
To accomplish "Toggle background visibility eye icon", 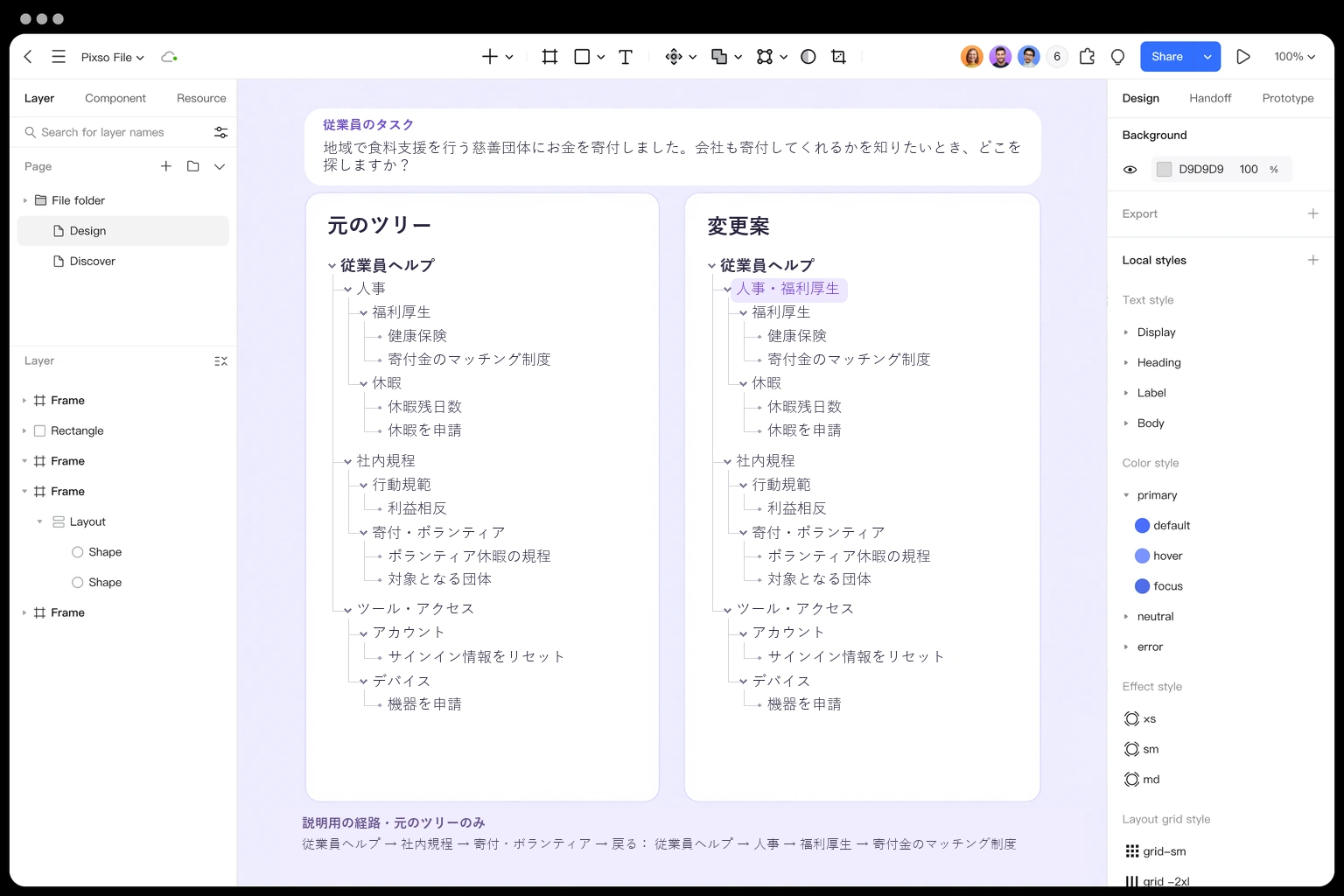I will (1130, 170).
